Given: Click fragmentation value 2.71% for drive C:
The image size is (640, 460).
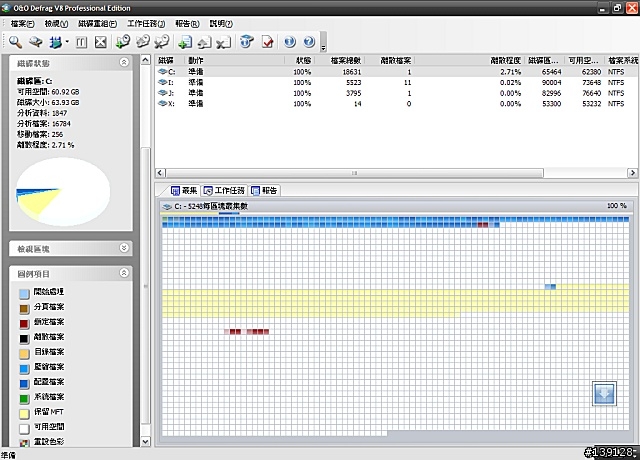Looking at the screenshot, I should click(x=510, y=72).
